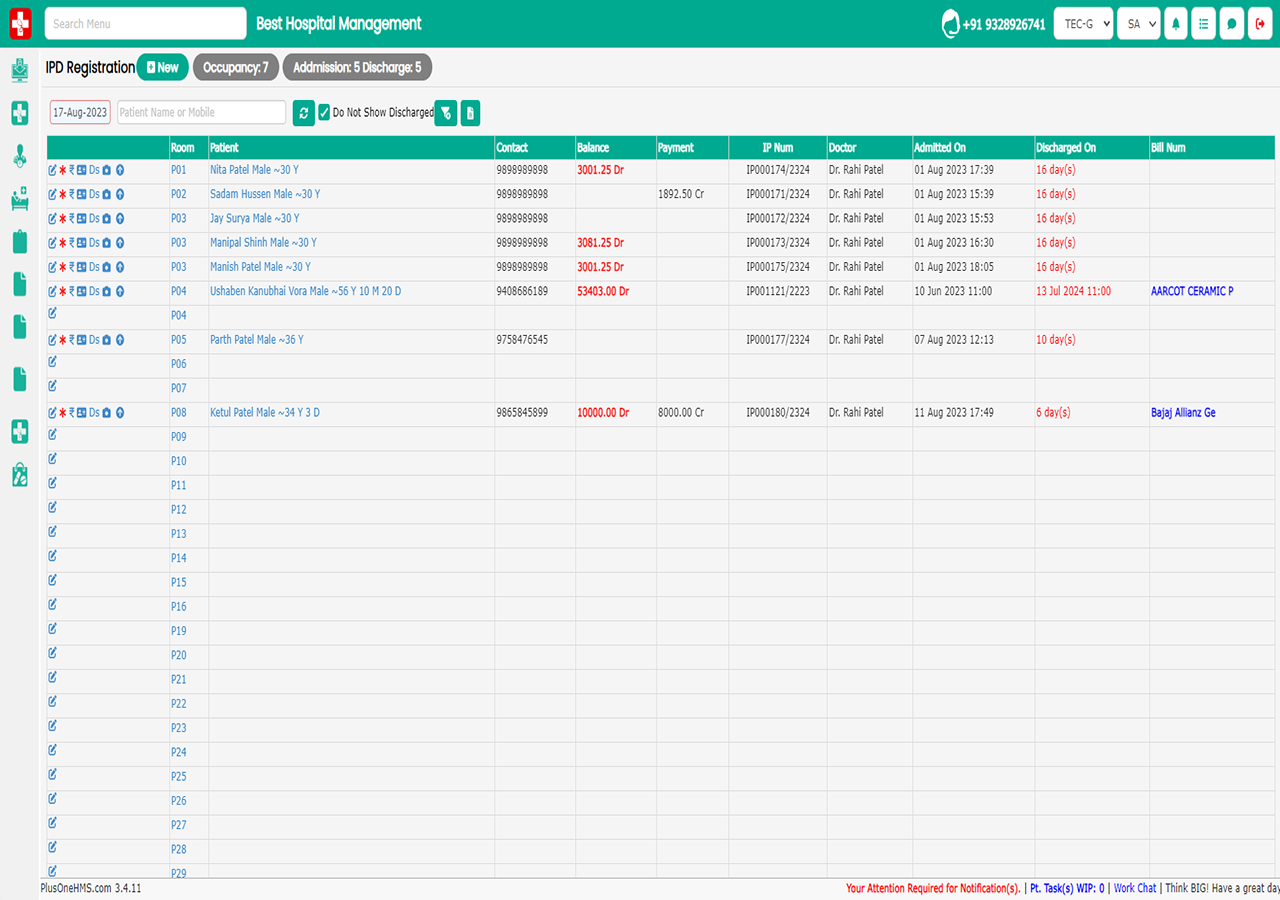Click the rupee icon for Sadam Hussen

(72, 194)
